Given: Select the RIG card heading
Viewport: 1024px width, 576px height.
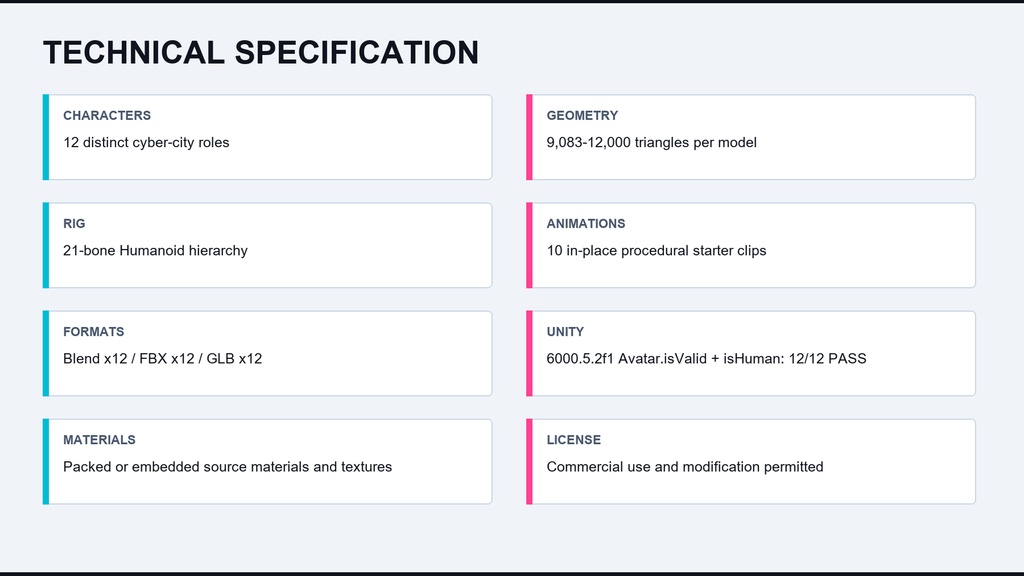Looking at the screenshot, I should click(x=74, y=223).
